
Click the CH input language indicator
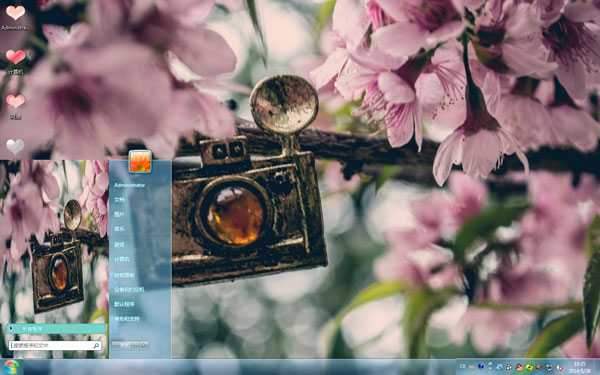click(463, 366)
